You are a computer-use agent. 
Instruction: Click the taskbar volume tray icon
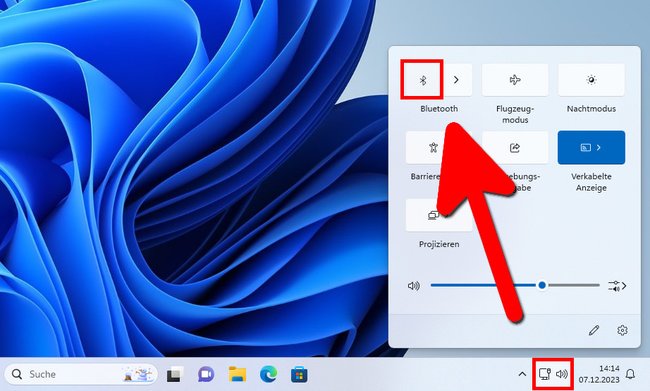[562, 374]
